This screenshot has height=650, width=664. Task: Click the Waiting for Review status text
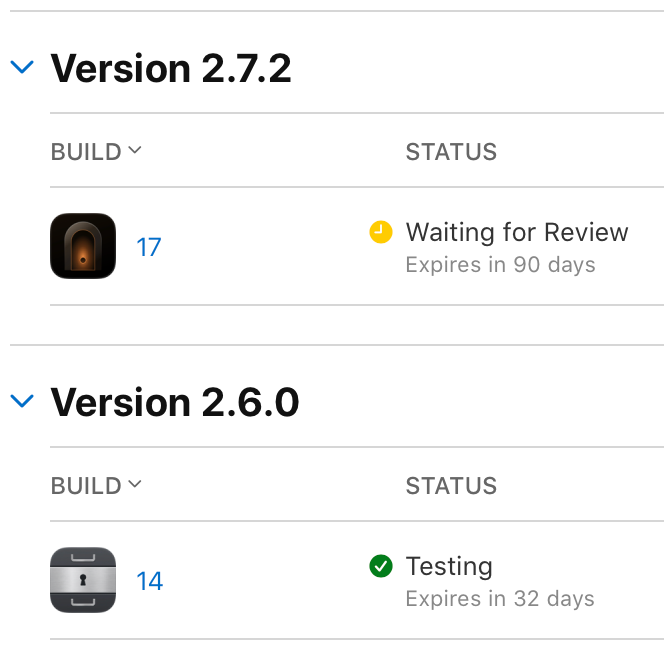(517, 232)
